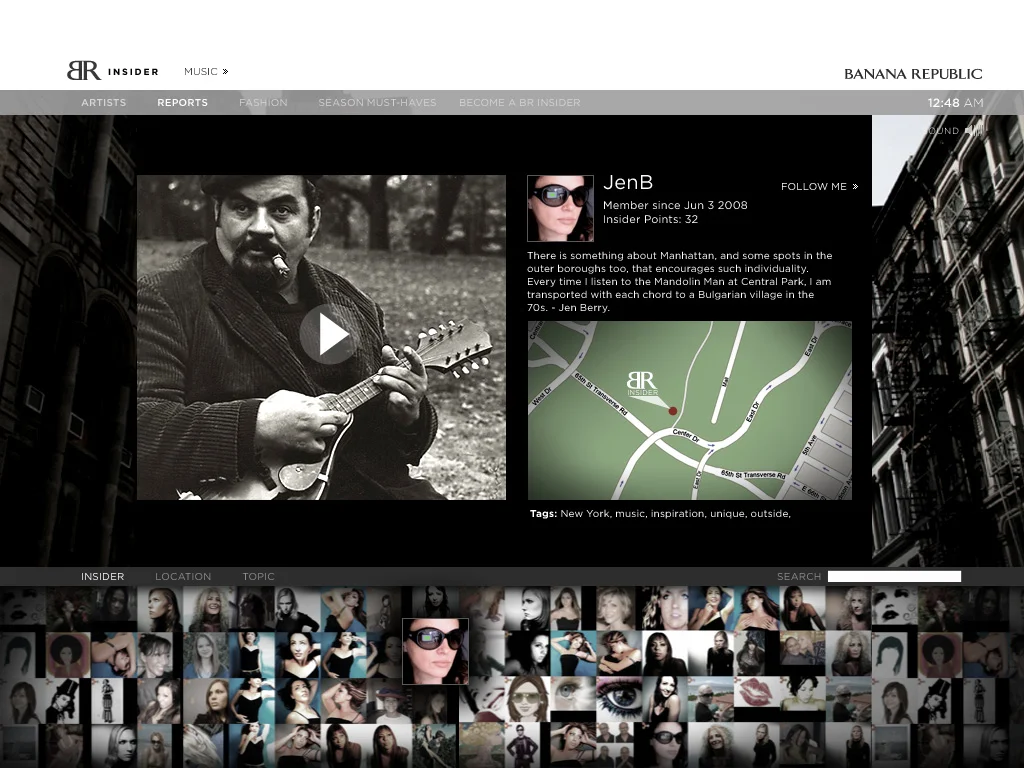
Task: Open Season Must-Haves section
Action: [x=377, y=103]
